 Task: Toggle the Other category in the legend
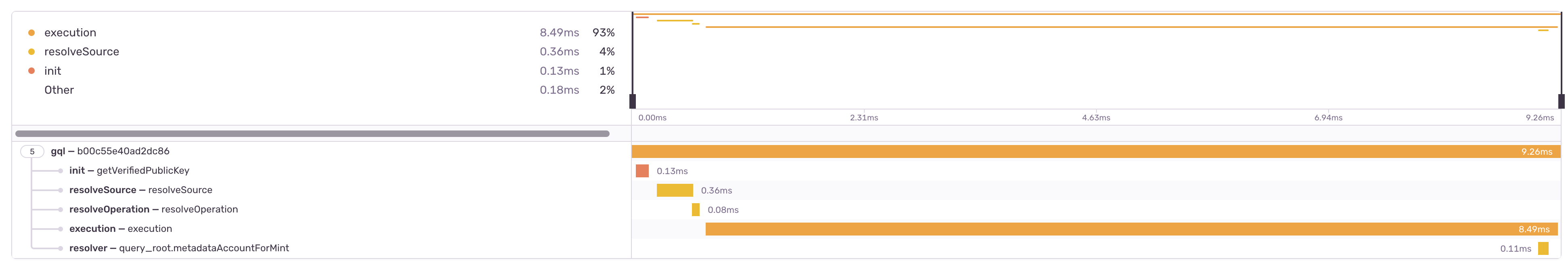coord(59,90)
